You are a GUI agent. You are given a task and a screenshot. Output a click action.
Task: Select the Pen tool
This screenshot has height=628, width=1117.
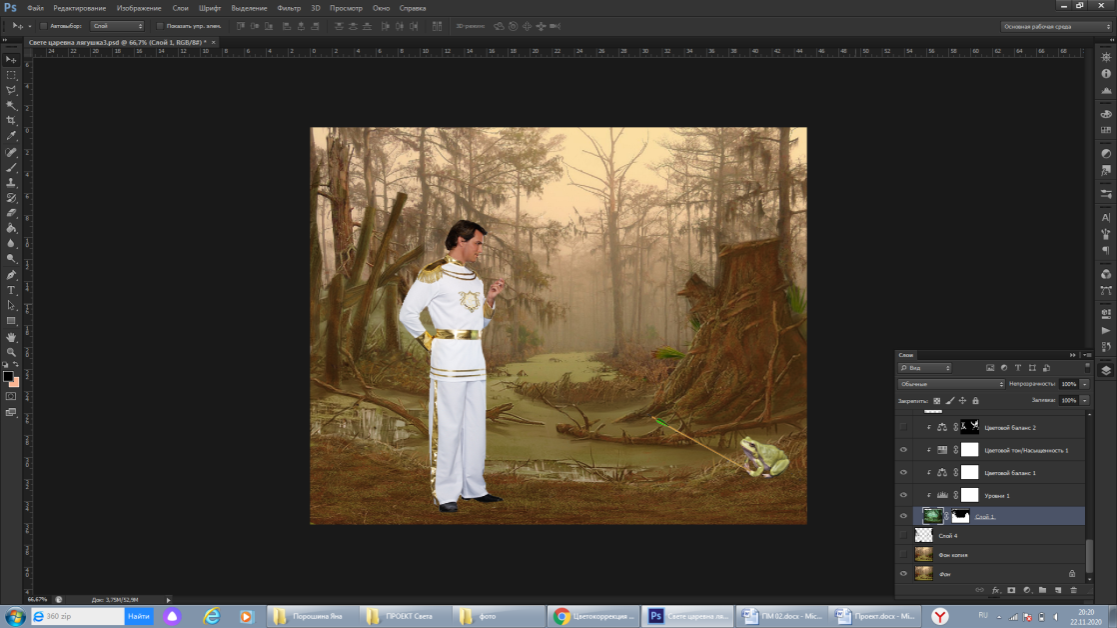[x=11, y=275]
